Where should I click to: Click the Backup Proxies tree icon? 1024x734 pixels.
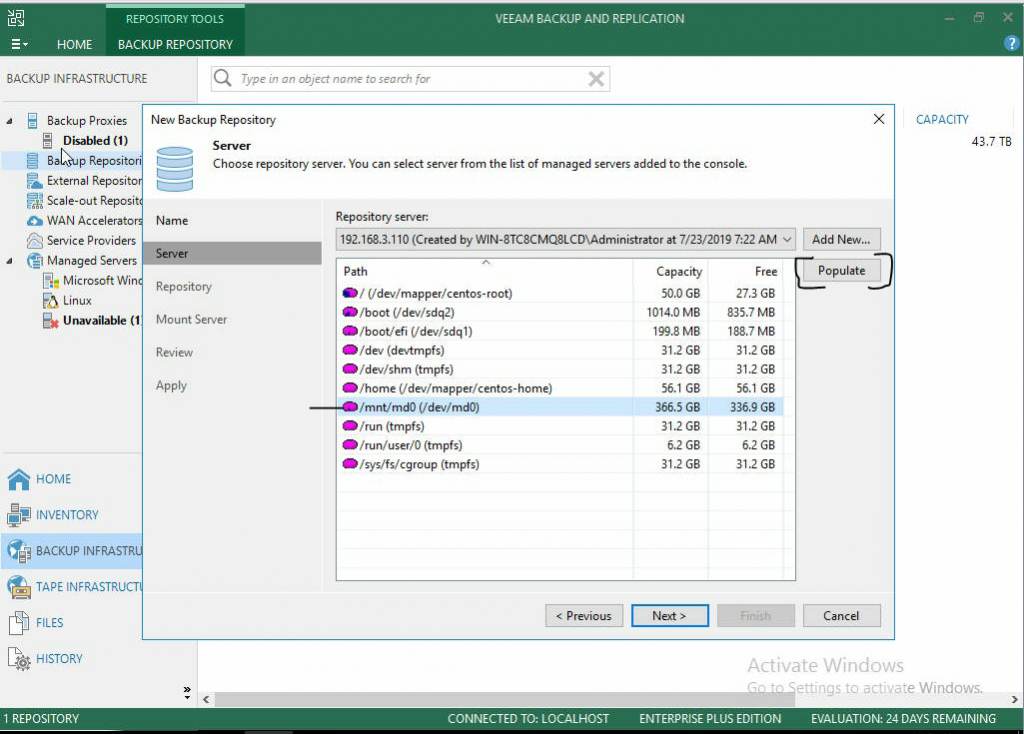(32, 121)
